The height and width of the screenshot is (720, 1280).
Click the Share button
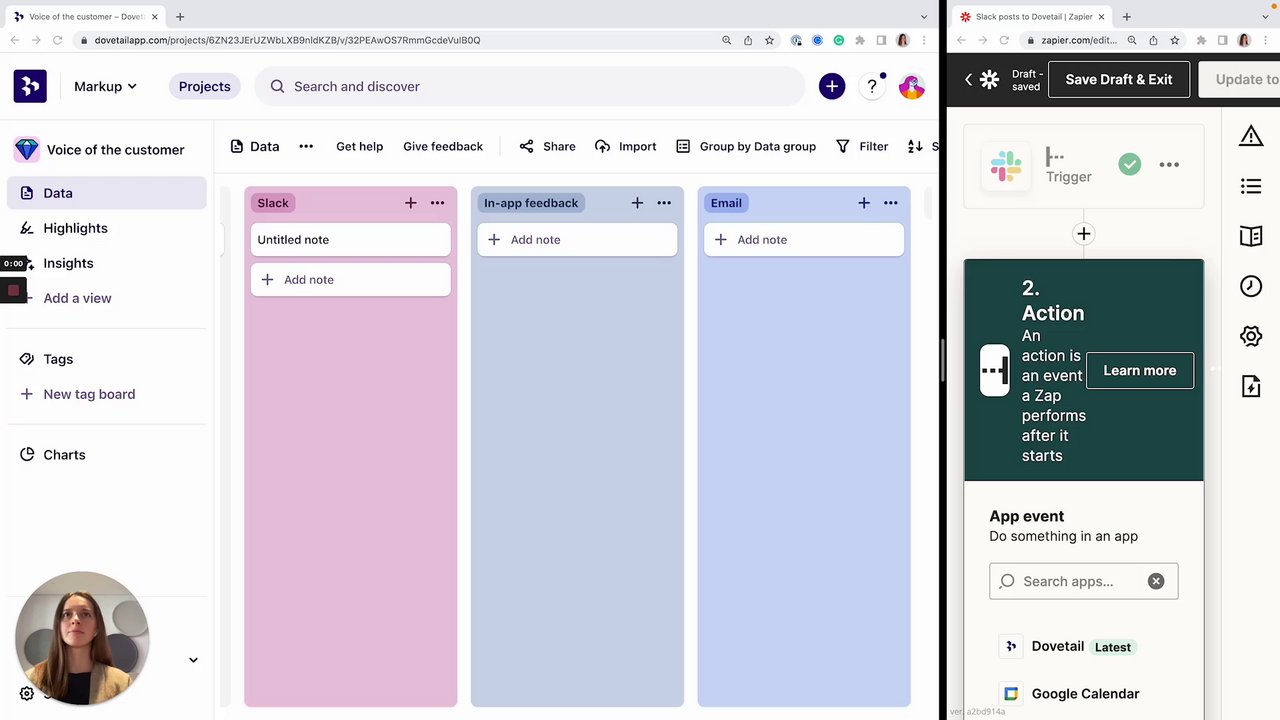click(x=547, y=146)
